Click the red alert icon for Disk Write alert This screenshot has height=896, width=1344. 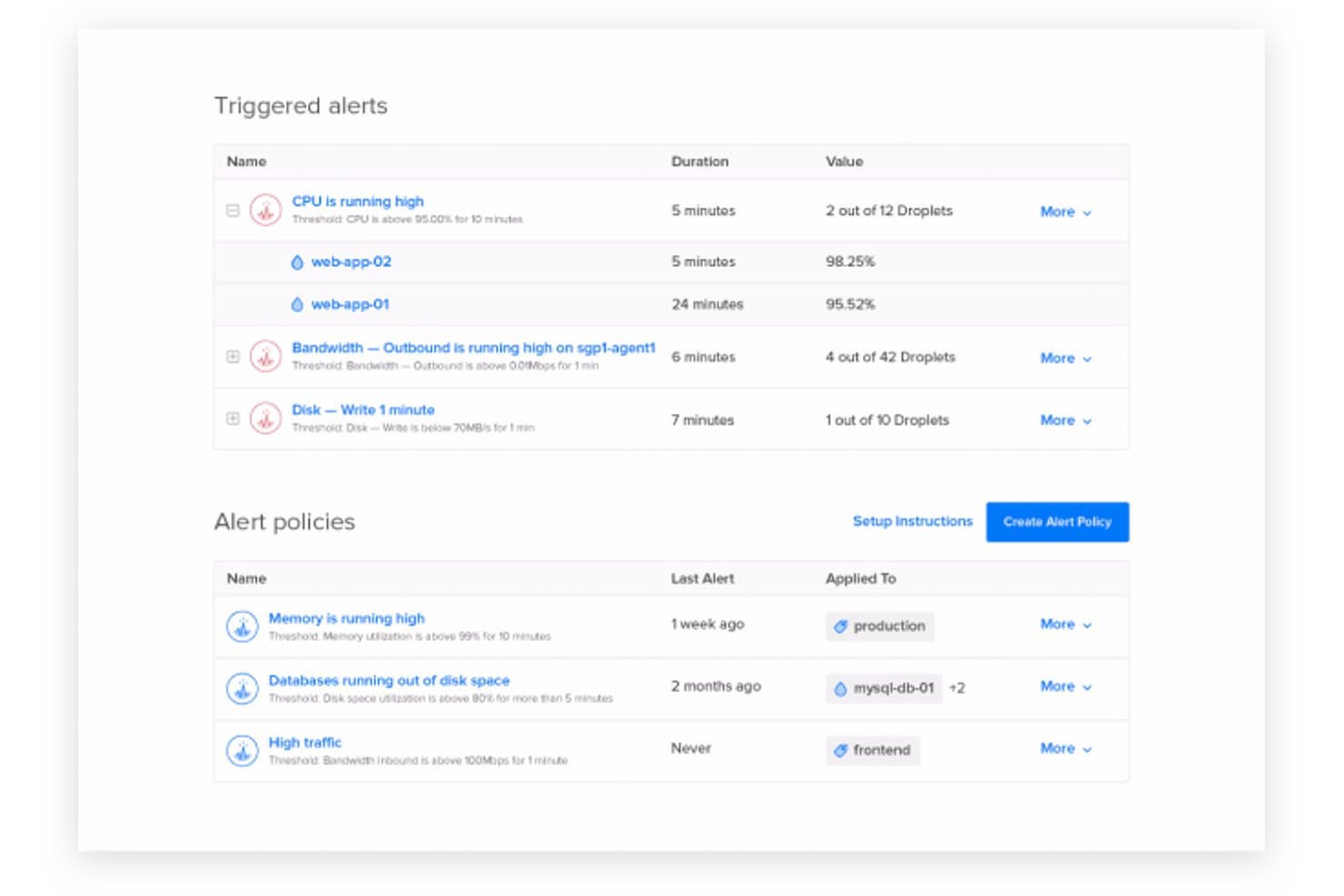(265, 418)
